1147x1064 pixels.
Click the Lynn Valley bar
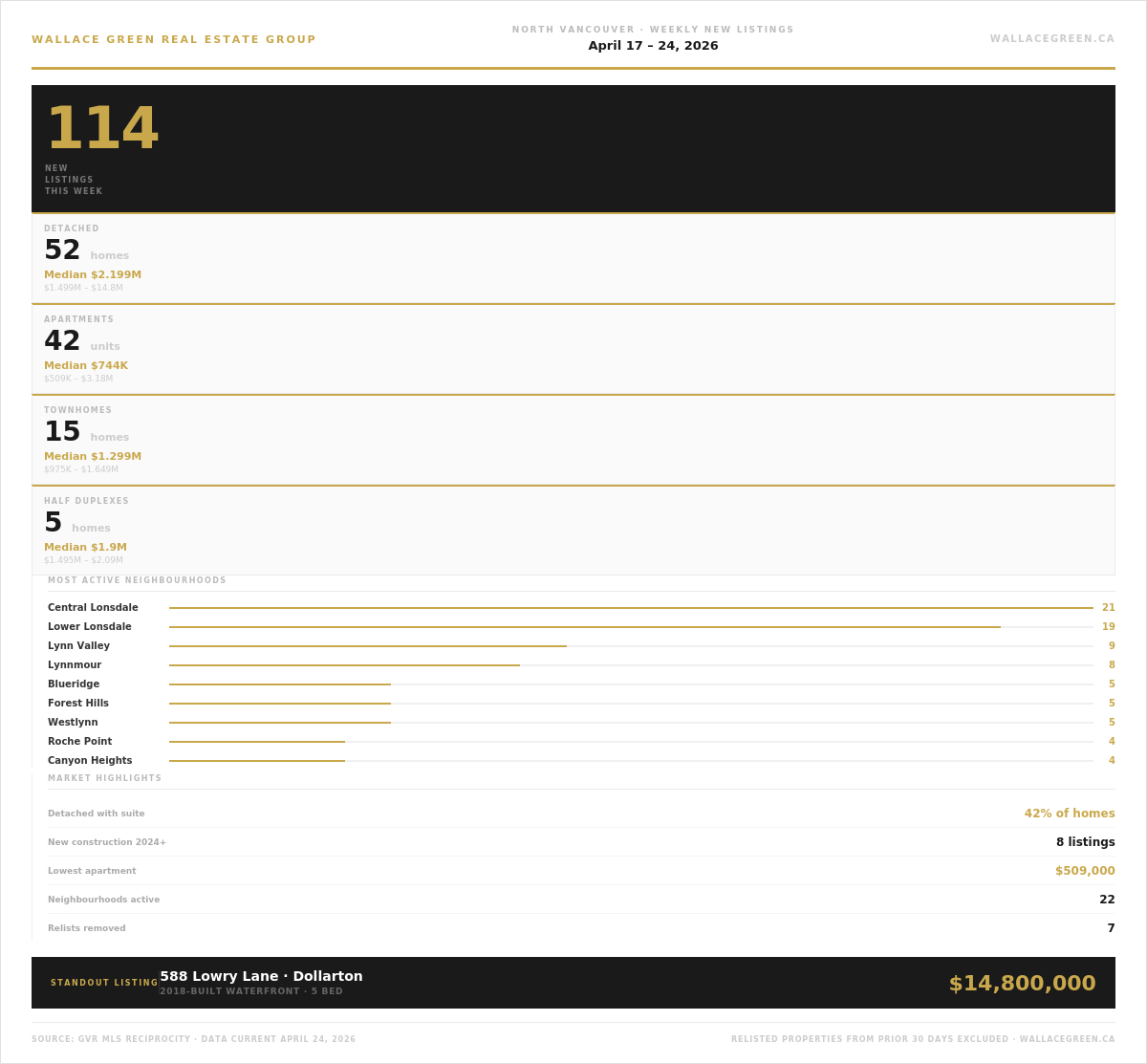click(x=368, y=646)
